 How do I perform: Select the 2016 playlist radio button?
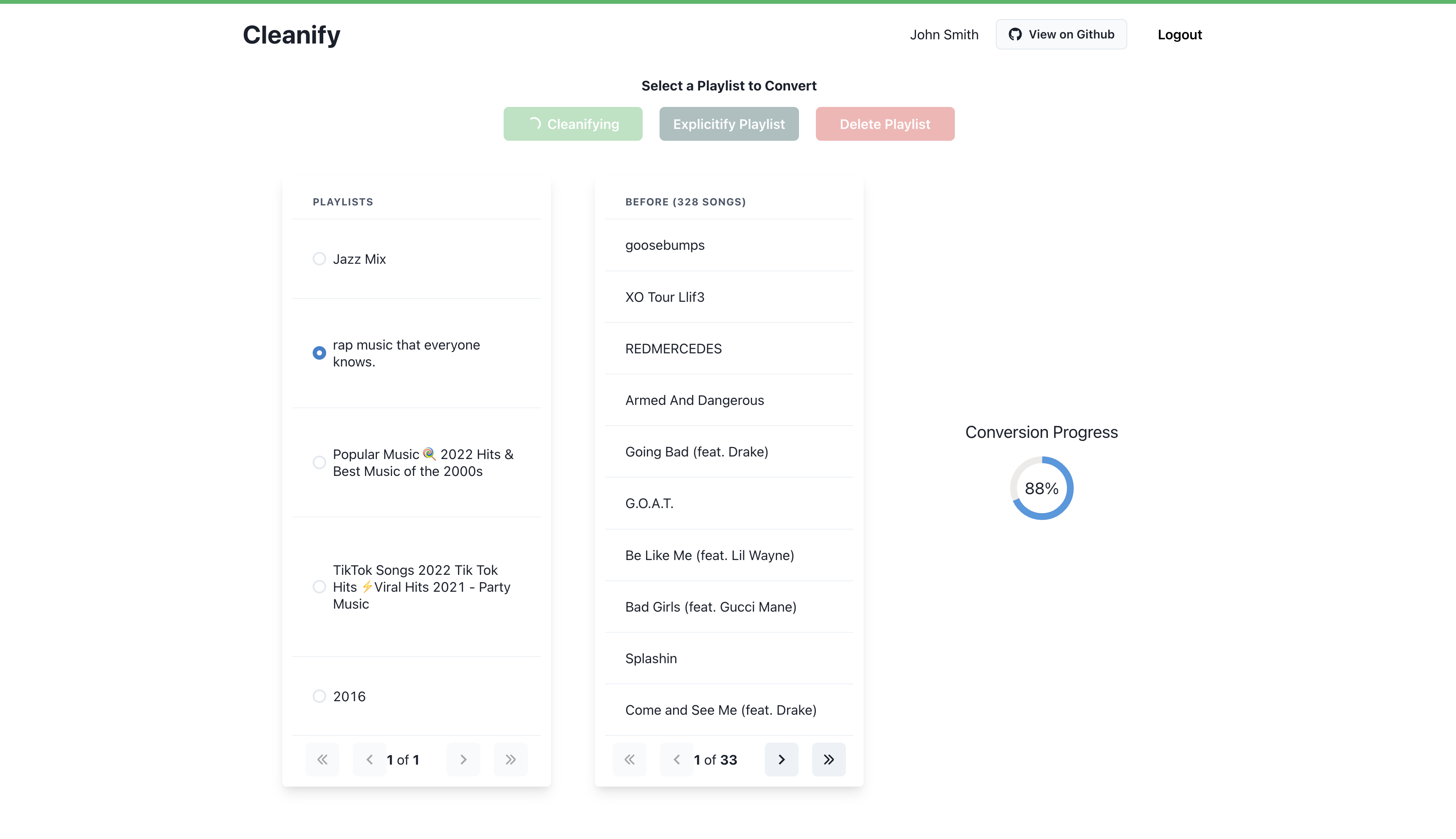319,696
